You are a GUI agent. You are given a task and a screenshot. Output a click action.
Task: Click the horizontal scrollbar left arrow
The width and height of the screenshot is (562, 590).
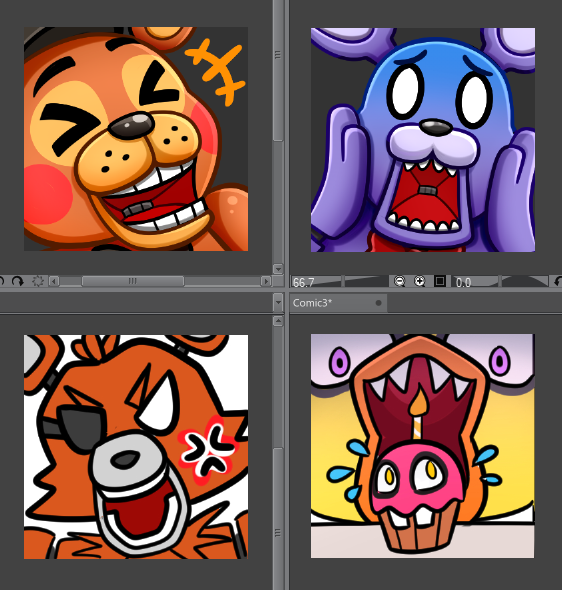coord(54,281)
